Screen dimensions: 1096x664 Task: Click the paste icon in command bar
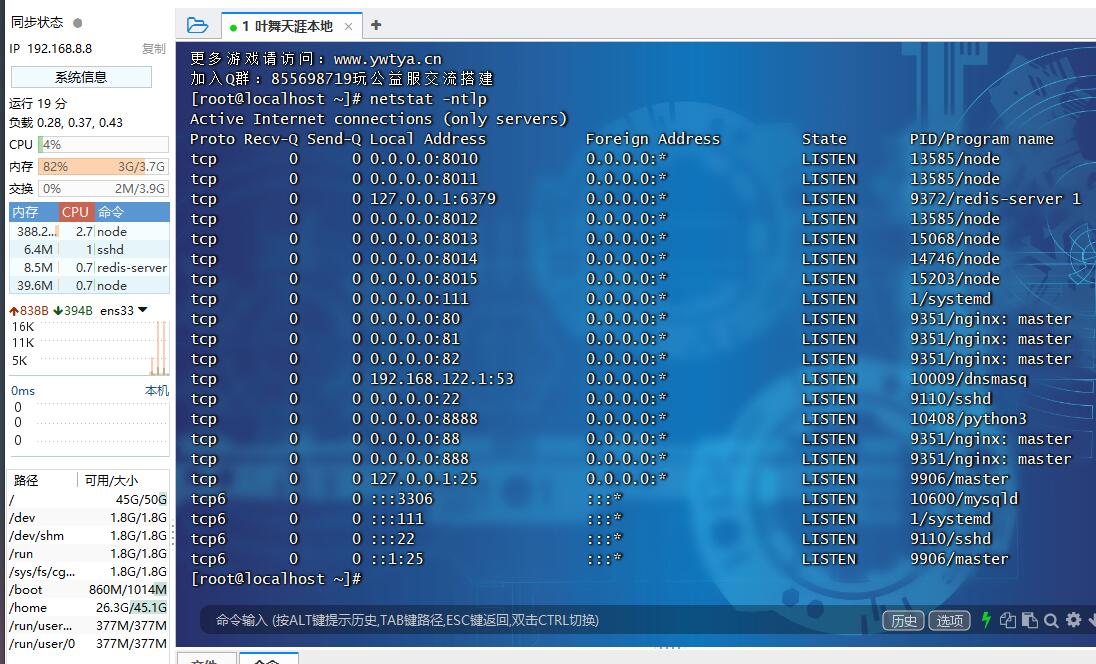point(1030,620)
